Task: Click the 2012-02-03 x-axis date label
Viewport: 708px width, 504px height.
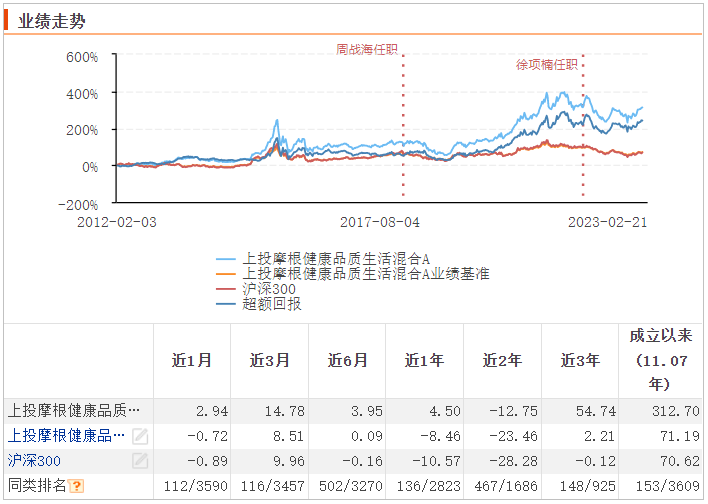Action: (x=116, y=222)
